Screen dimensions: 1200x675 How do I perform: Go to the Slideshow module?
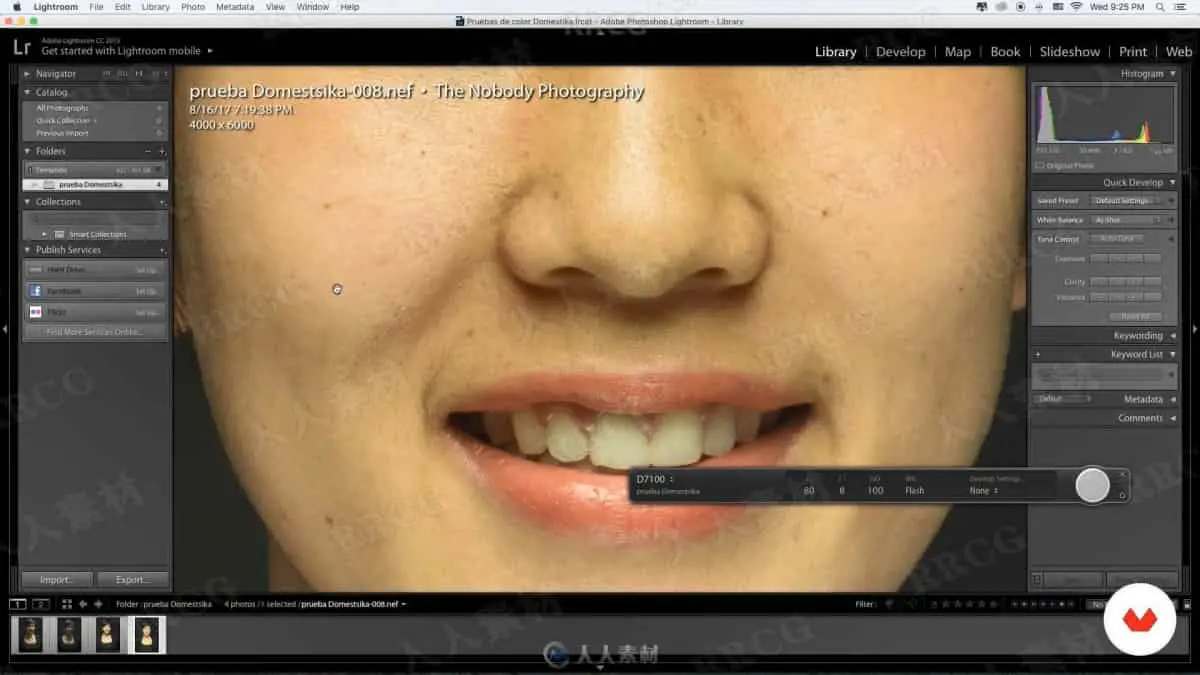click(x=1069, y=52)
